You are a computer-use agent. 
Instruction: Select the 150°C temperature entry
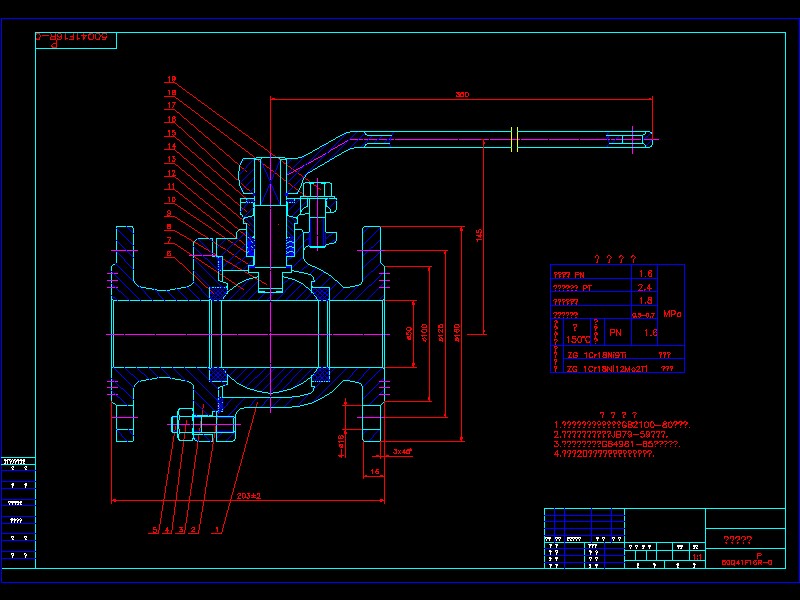click(577, 338)
